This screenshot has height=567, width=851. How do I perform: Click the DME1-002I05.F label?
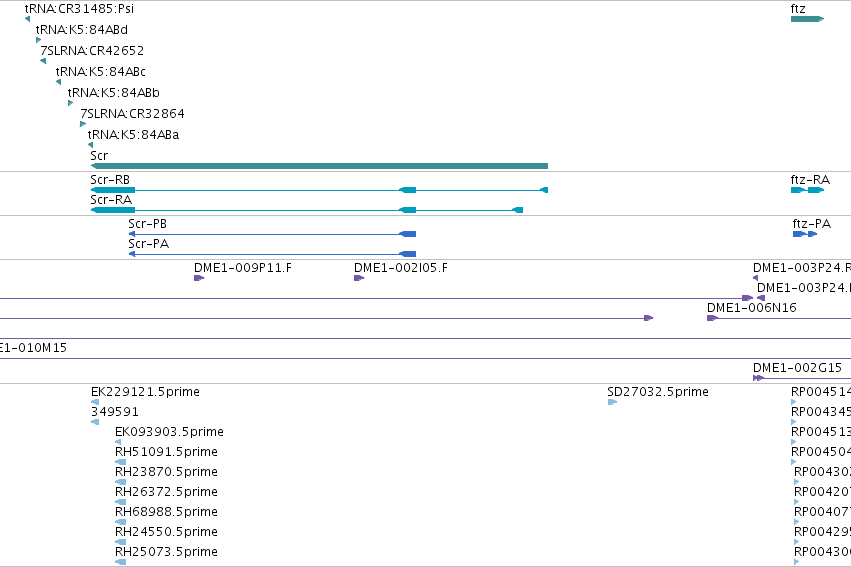401,267
